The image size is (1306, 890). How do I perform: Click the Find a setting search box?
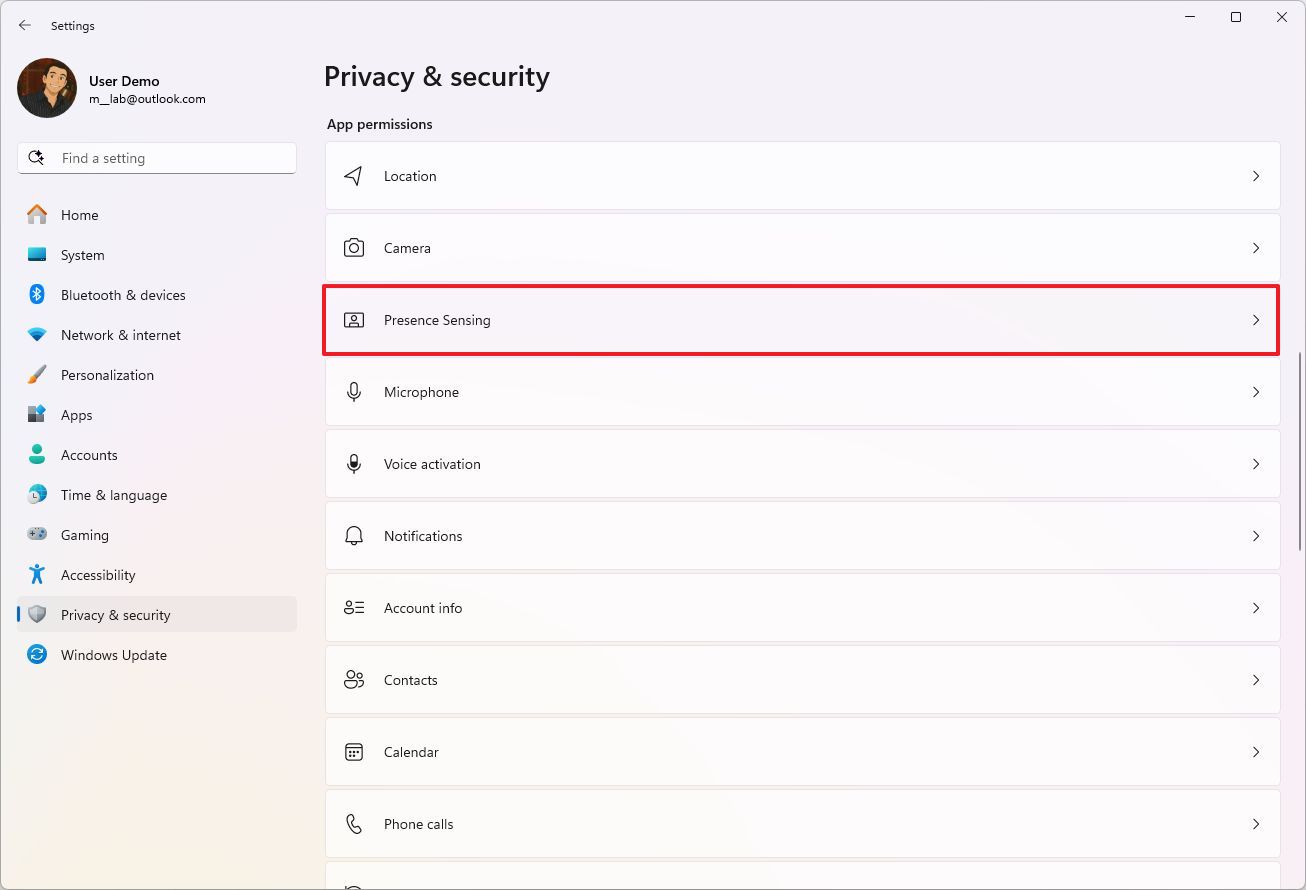[x=157, y=158]
